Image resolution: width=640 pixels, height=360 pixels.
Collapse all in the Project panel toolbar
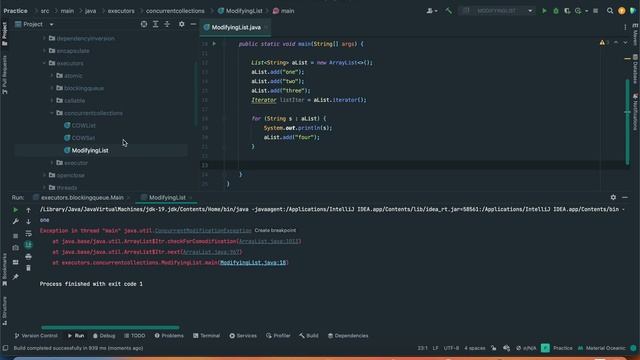click(x=167, y=24)
